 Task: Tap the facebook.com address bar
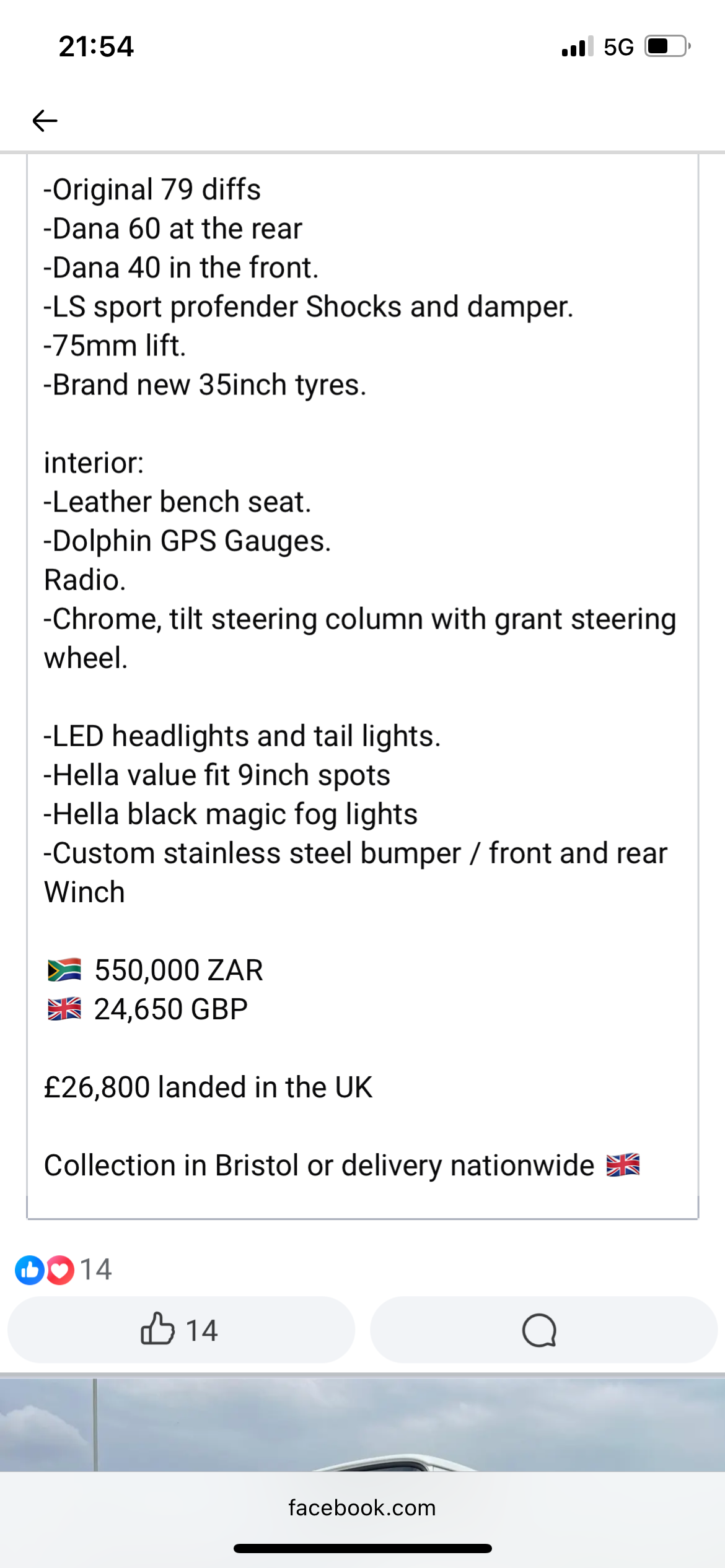tap(362, 1507)
